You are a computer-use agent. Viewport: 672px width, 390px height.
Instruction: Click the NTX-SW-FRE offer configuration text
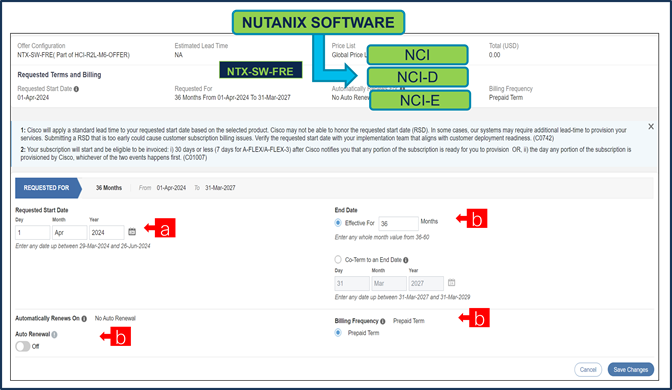[x=73, y=55]
